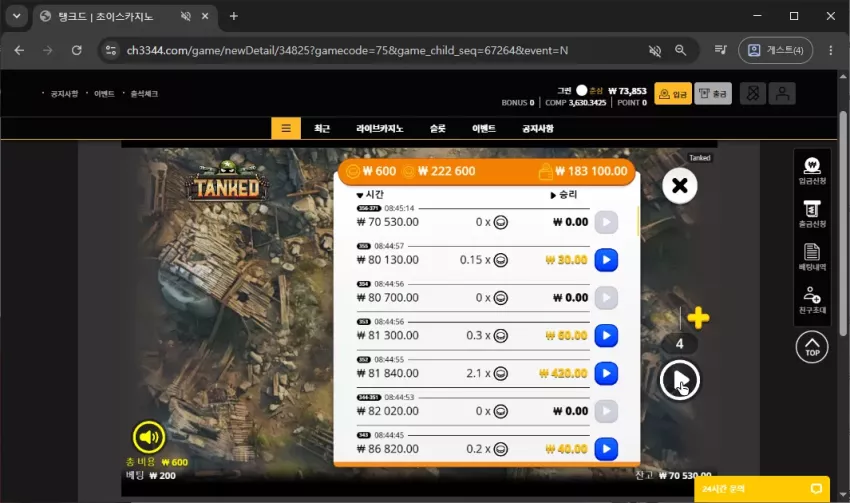
Task: Click the 08:44:53 timestamp
Action: click(399, 397)
